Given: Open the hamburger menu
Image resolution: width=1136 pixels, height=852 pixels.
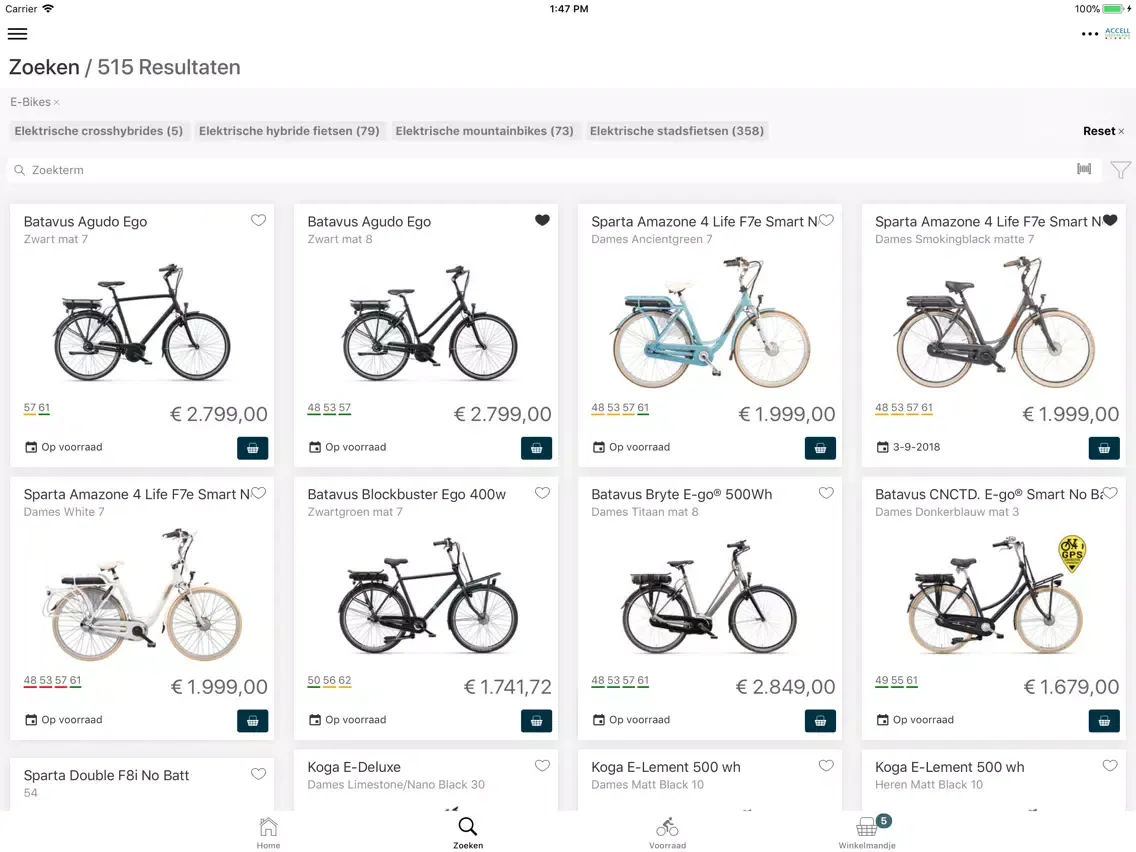Looking at the screenshot, I should 17,34.
